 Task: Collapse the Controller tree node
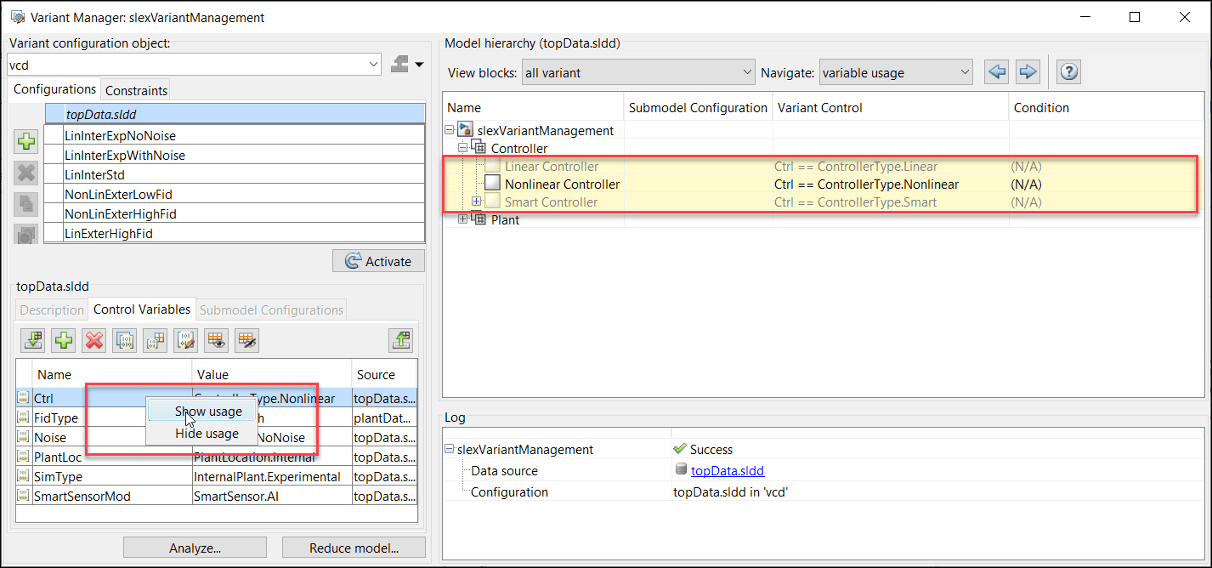(x=462, y=148)
